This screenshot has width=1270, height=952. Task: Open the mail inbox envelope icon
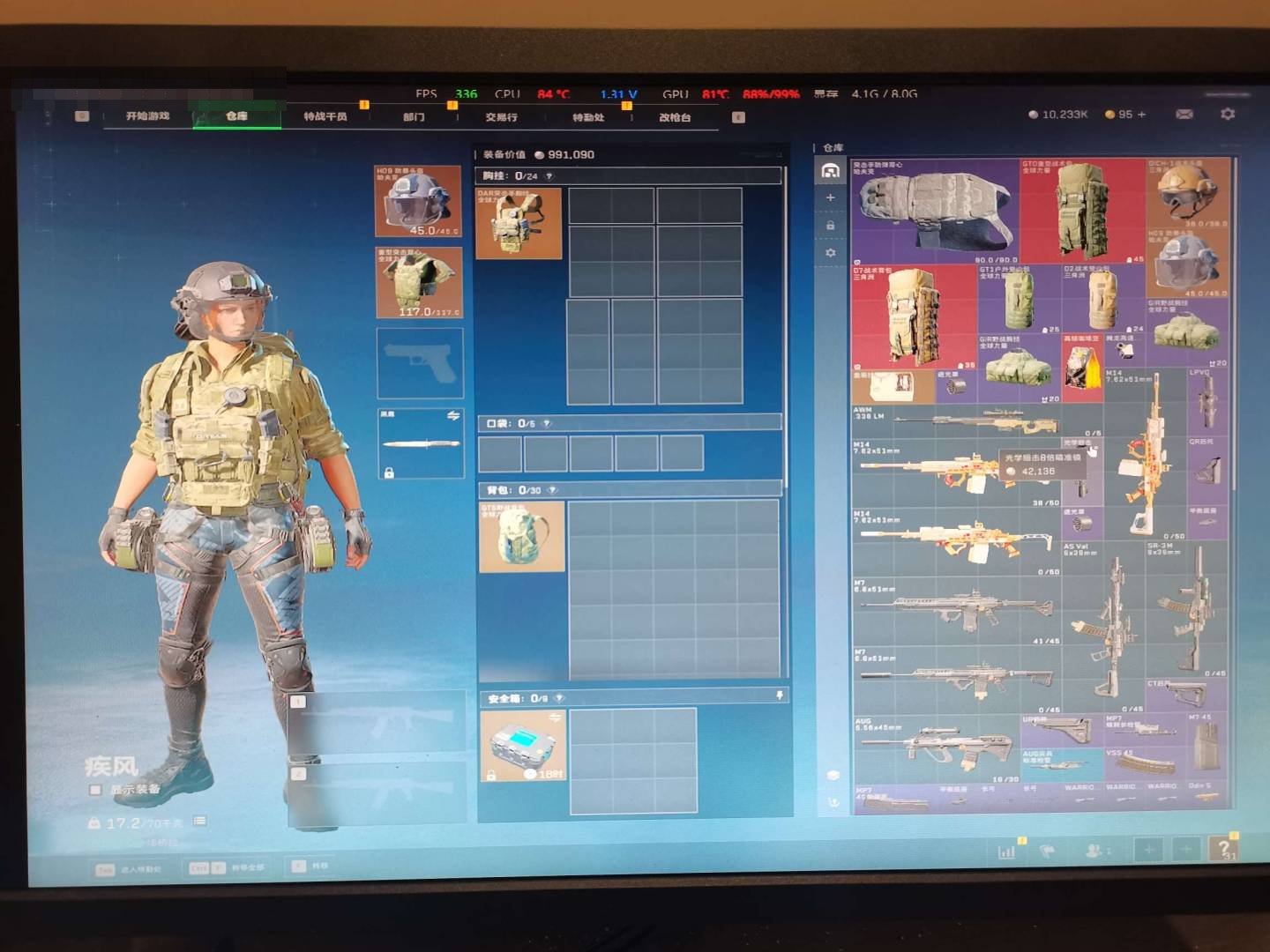[1184, 115]
